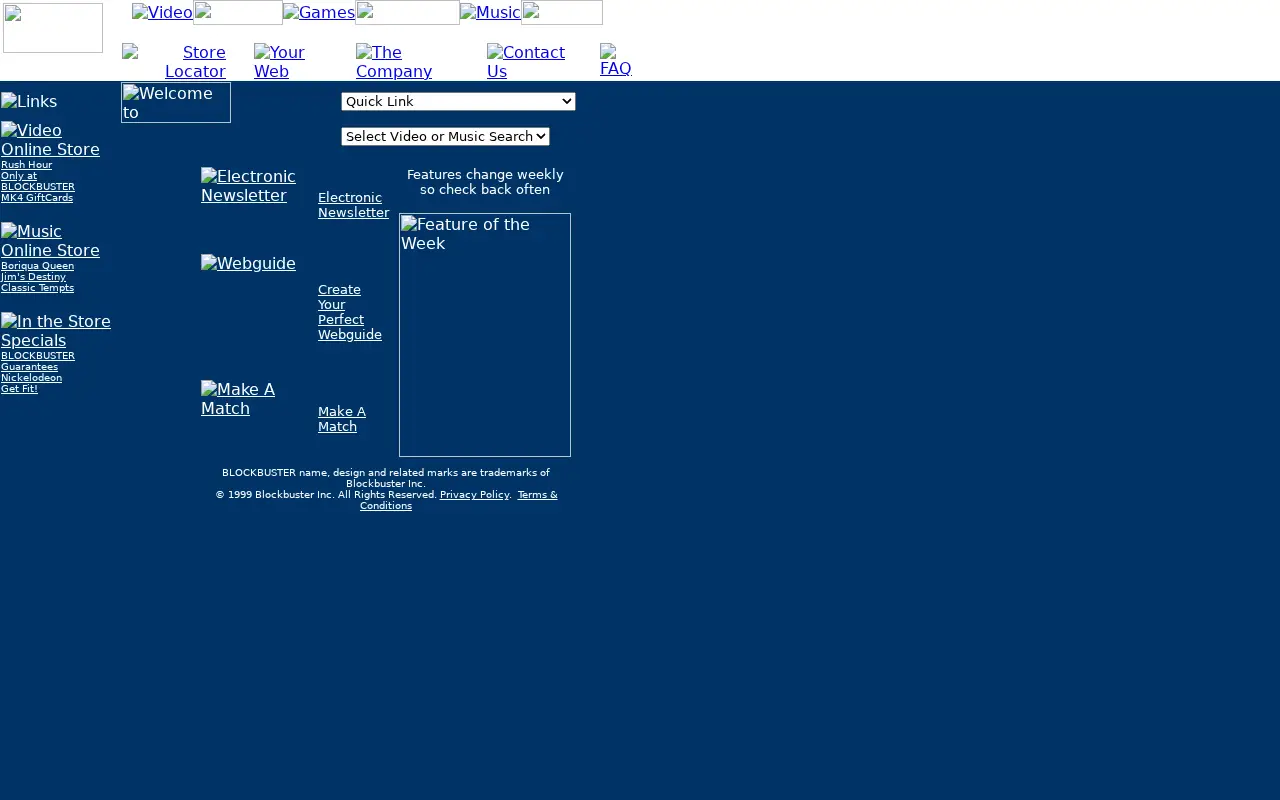Open Jim's Destiny link
Viewport: 1280px width, 800px height.
33,277
